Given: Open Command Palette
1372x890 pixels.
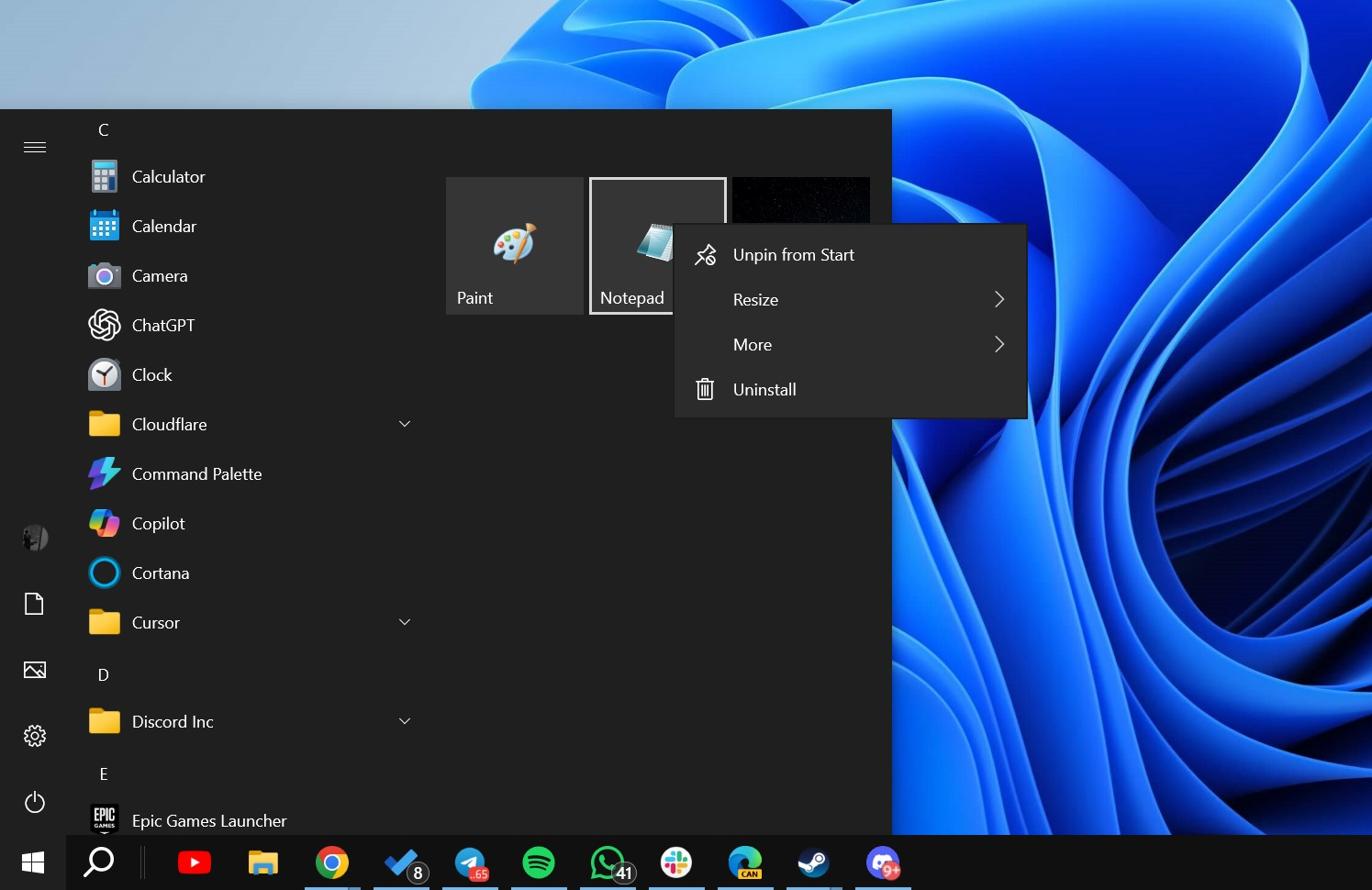Looking at the screenshot, I should coord(195,473).
